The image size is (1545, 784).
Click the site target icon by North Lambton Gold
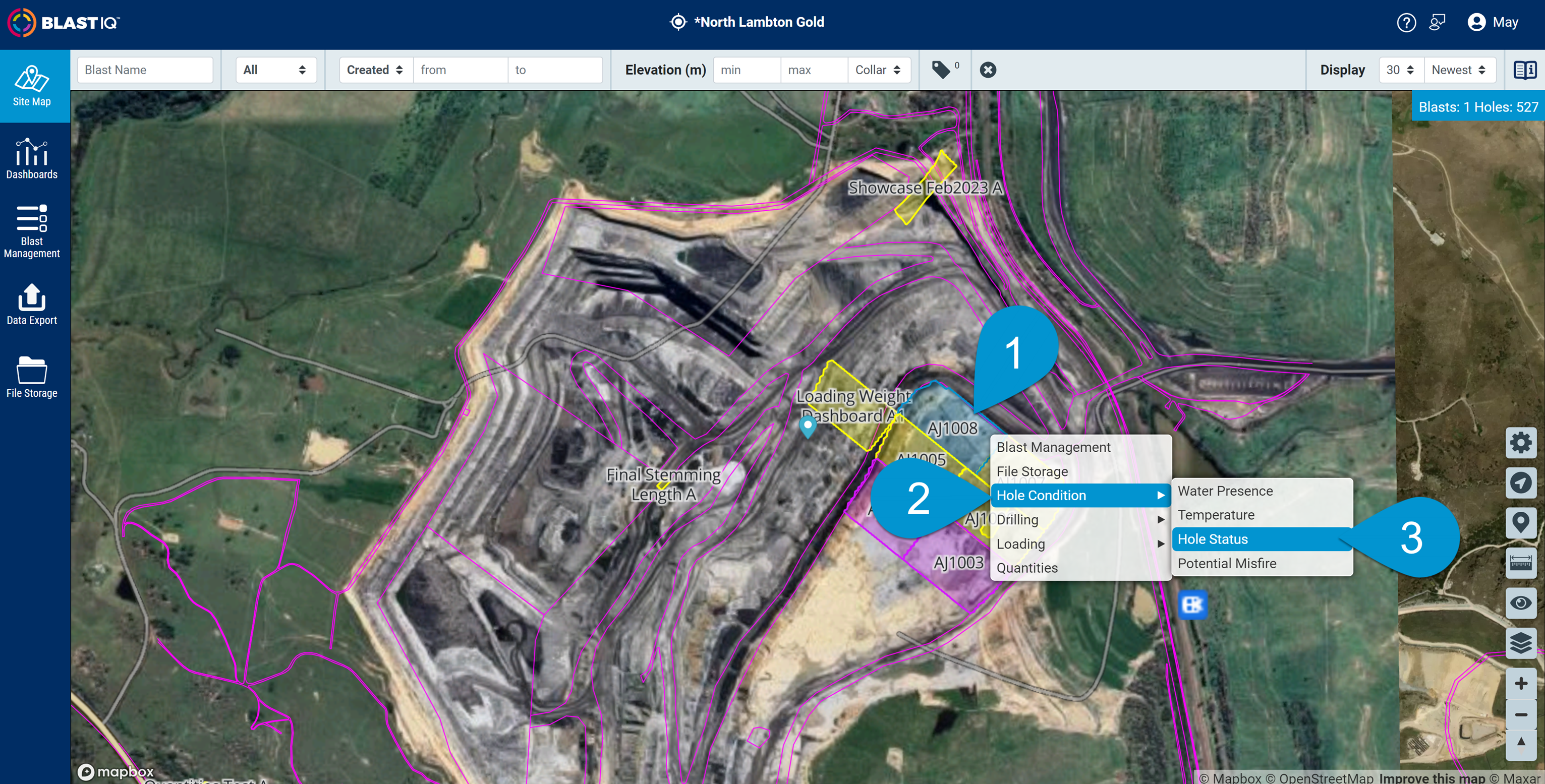click(678, 22)
